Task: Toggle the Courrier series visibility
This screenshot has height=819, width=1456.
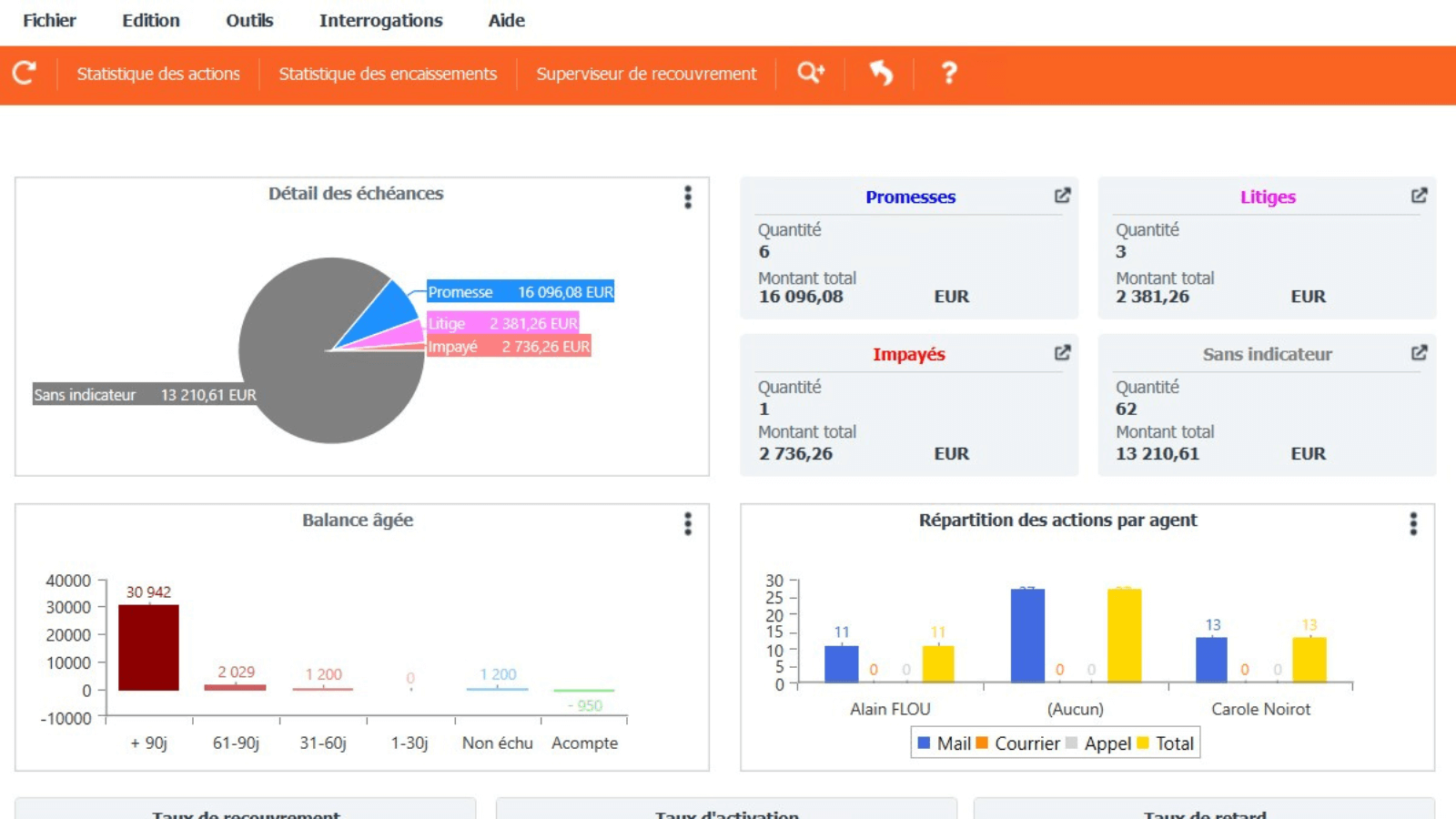Action: coord(1021,743)
